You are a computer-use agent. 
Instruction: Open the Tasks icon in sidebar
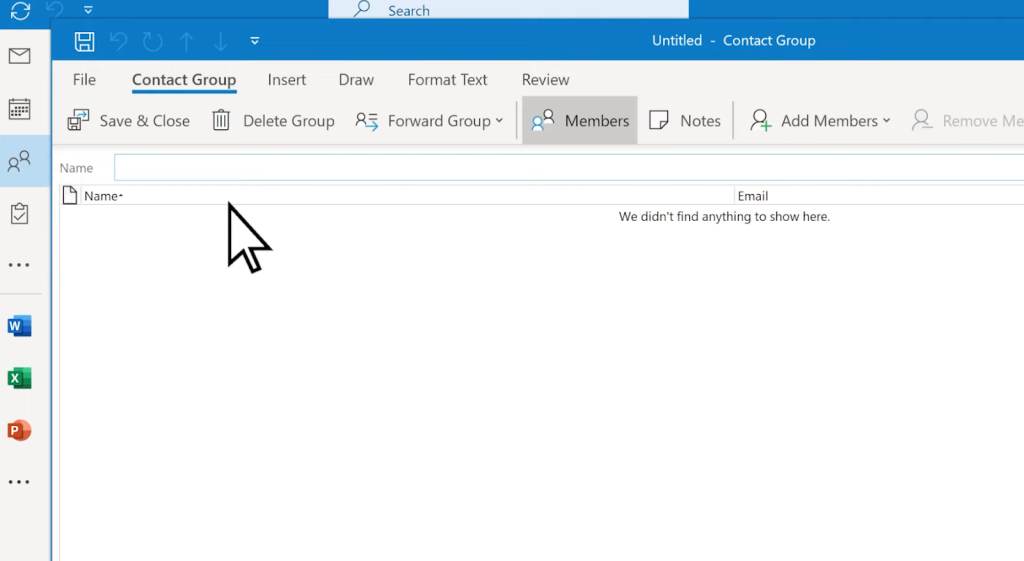coord(19,213)
